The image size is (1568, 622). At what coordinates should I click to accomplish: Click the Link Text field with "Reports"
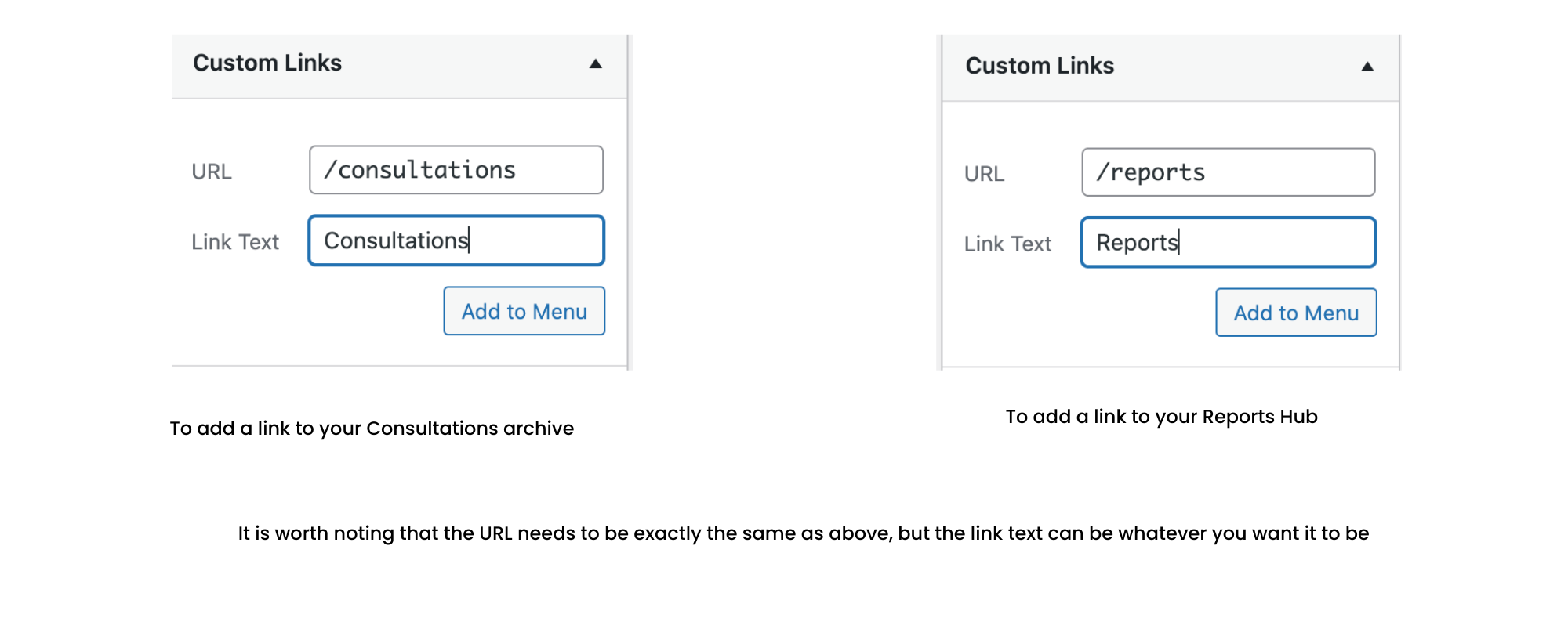[x=1228, y=243]
